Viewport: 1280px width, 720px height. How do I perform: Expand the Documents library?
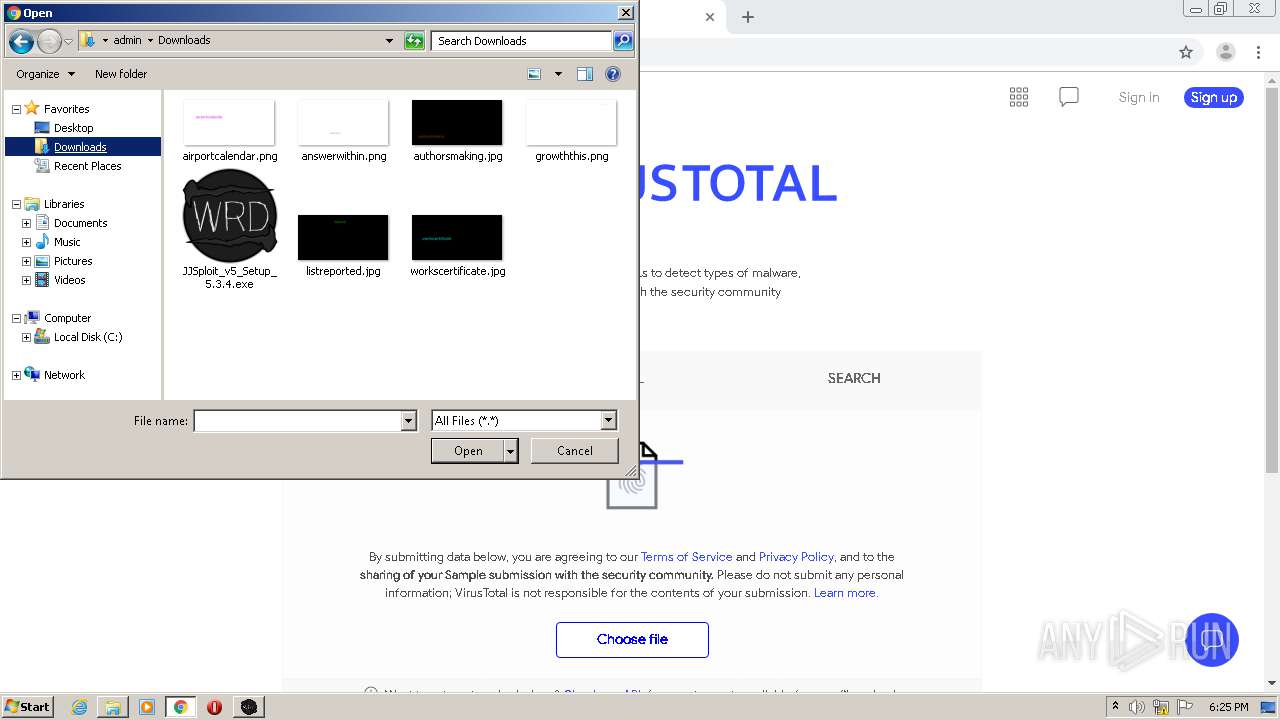pos(26,223)
